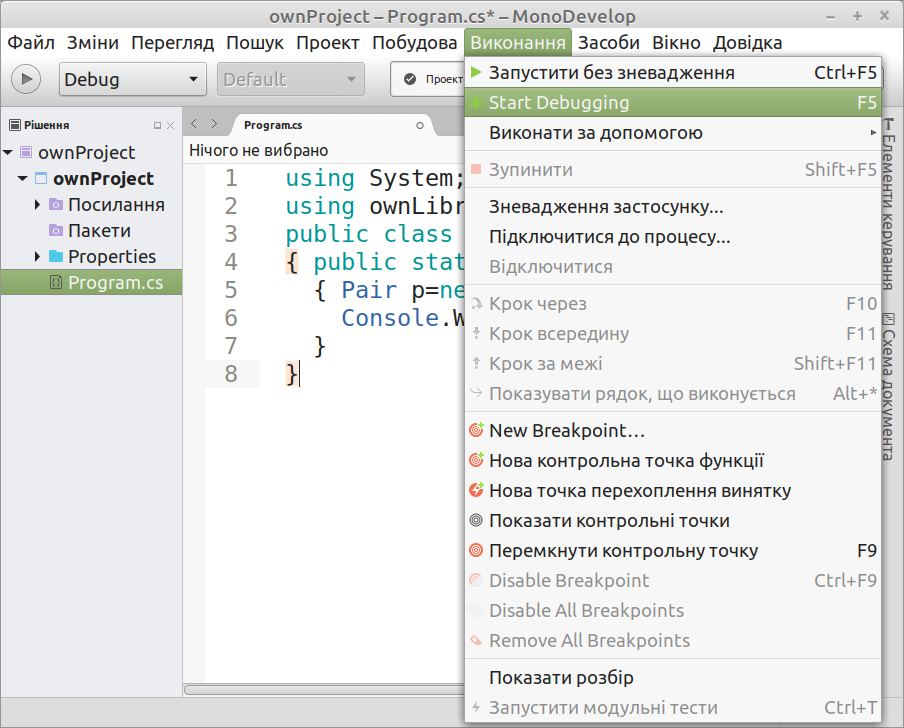The height and width of the screenshot is (728, 904).
Task: Navigate forward with right arrow button
Action: pos(214,123)
